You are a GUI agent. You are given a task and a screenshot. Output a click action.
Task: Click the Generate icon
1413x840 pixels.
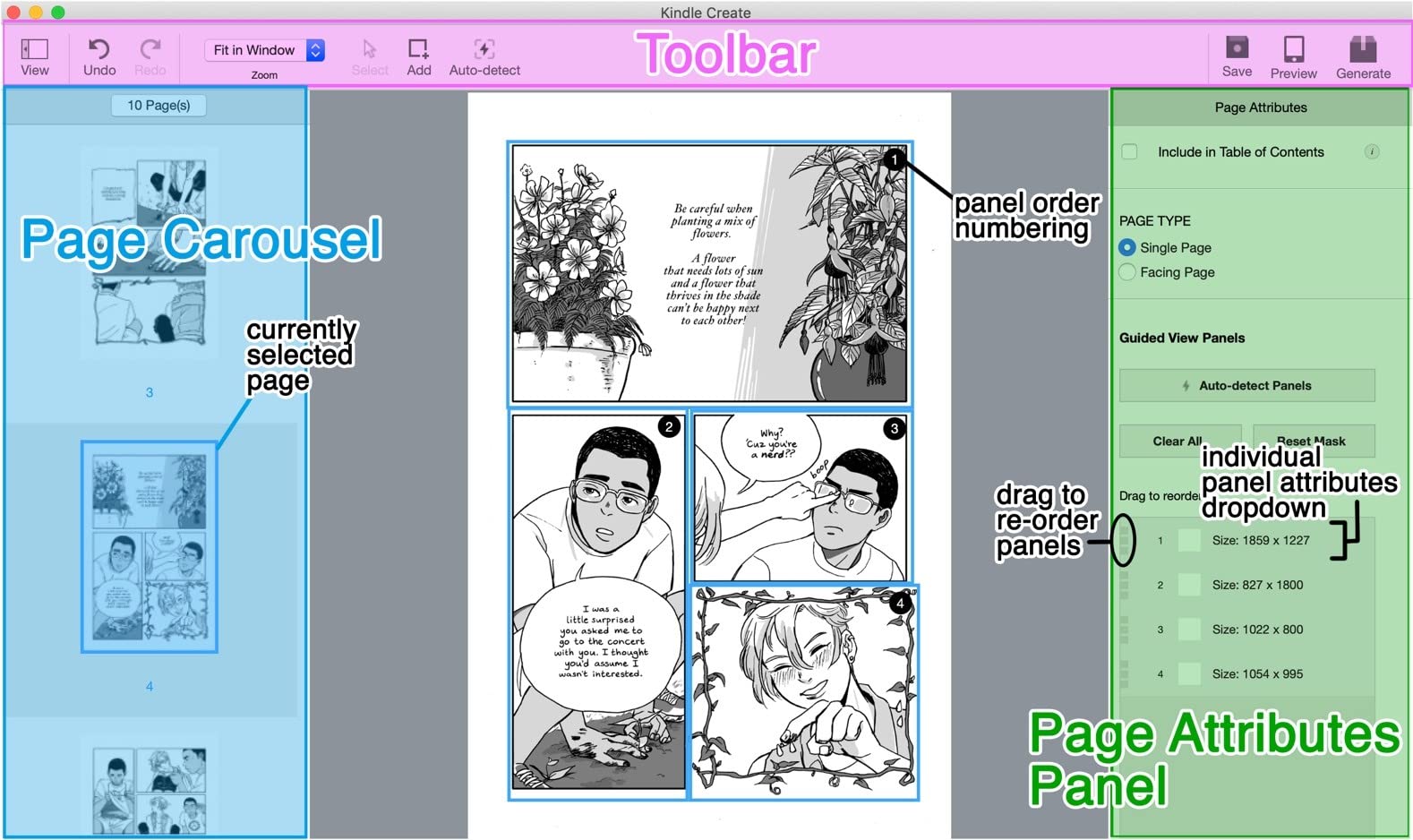(x=1363, y=48)
